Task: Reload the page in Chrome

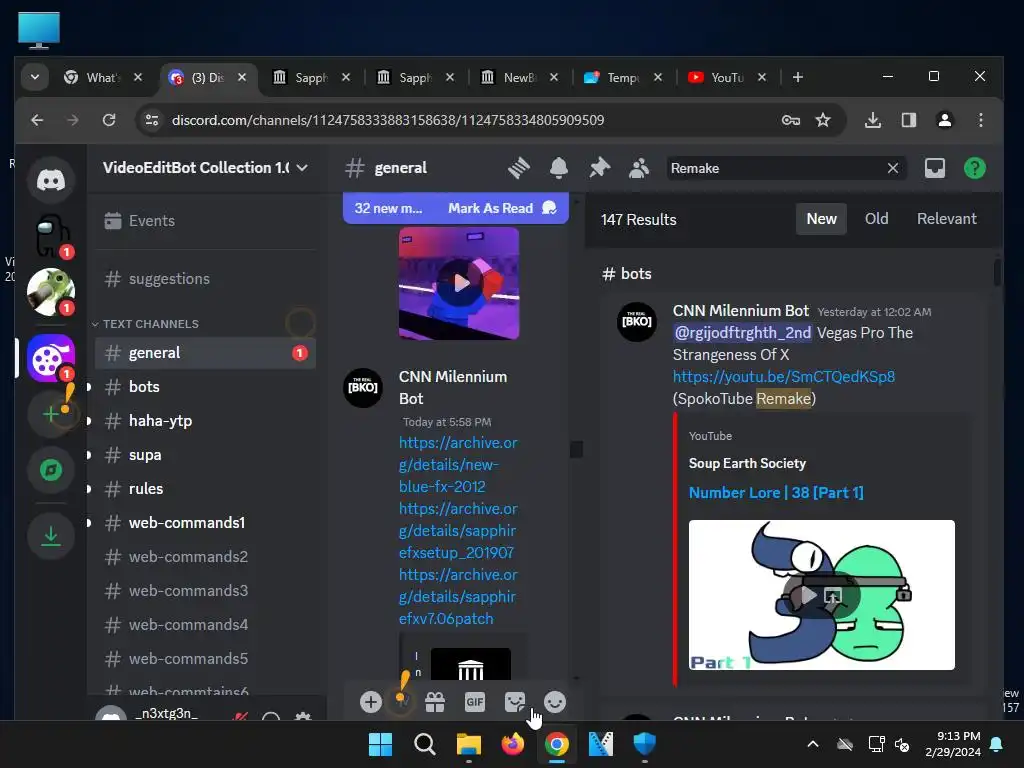Action: click(109, 120)
